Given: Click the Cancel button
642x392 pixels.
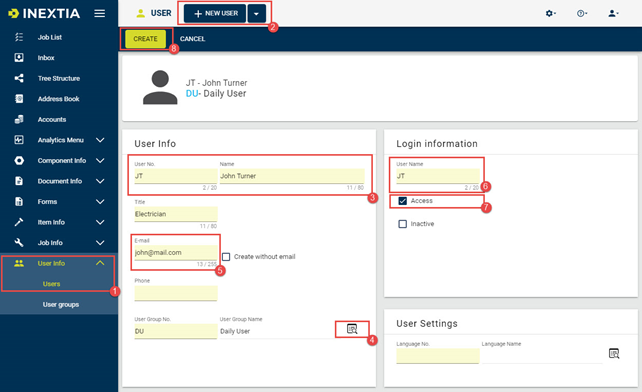Looking at the screenshot, I should (192, 39).
